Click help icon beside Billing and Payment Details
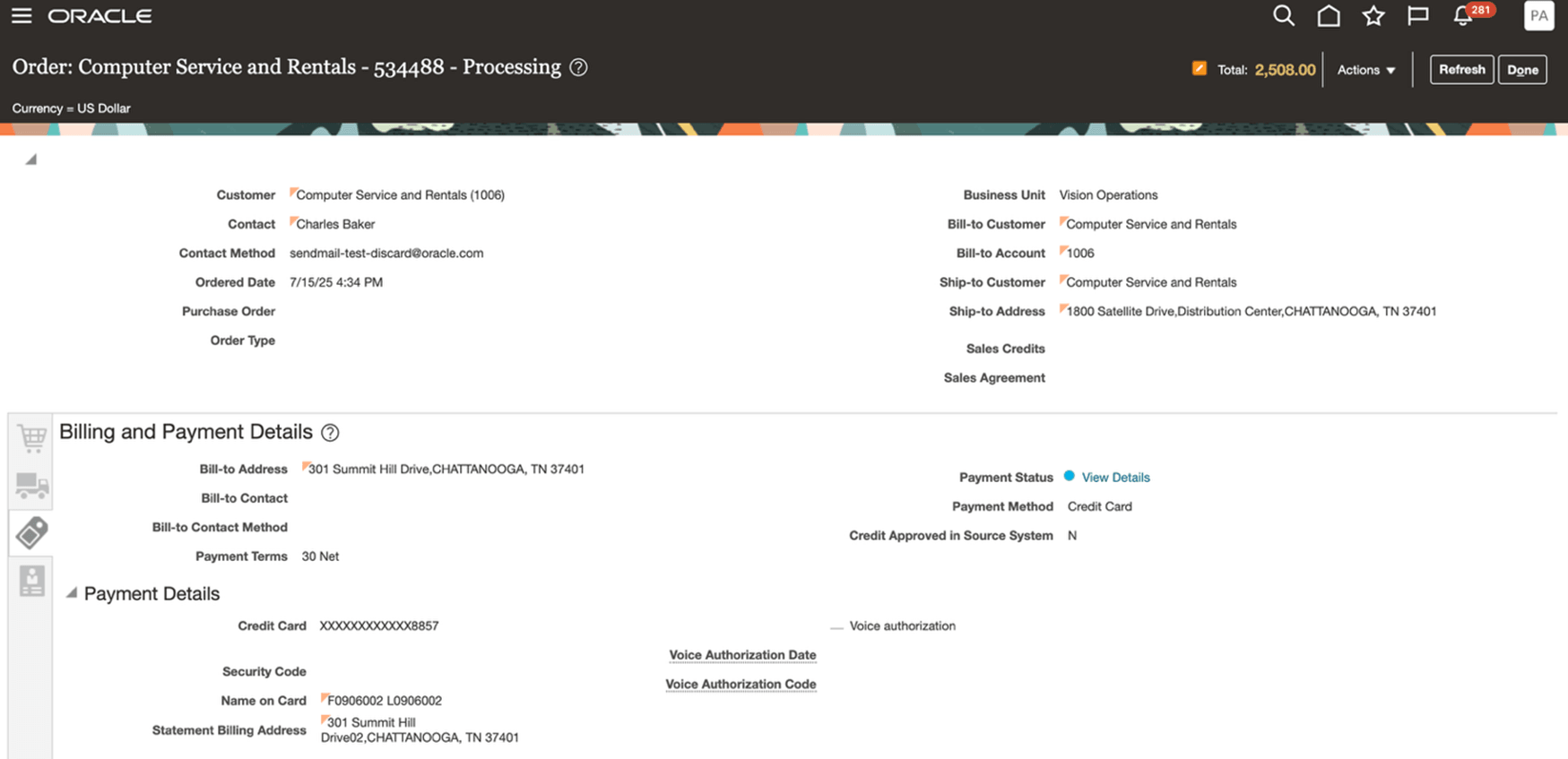Image resolution: width=1568 pixels, height=759 pixels. (x=330, y=433)
